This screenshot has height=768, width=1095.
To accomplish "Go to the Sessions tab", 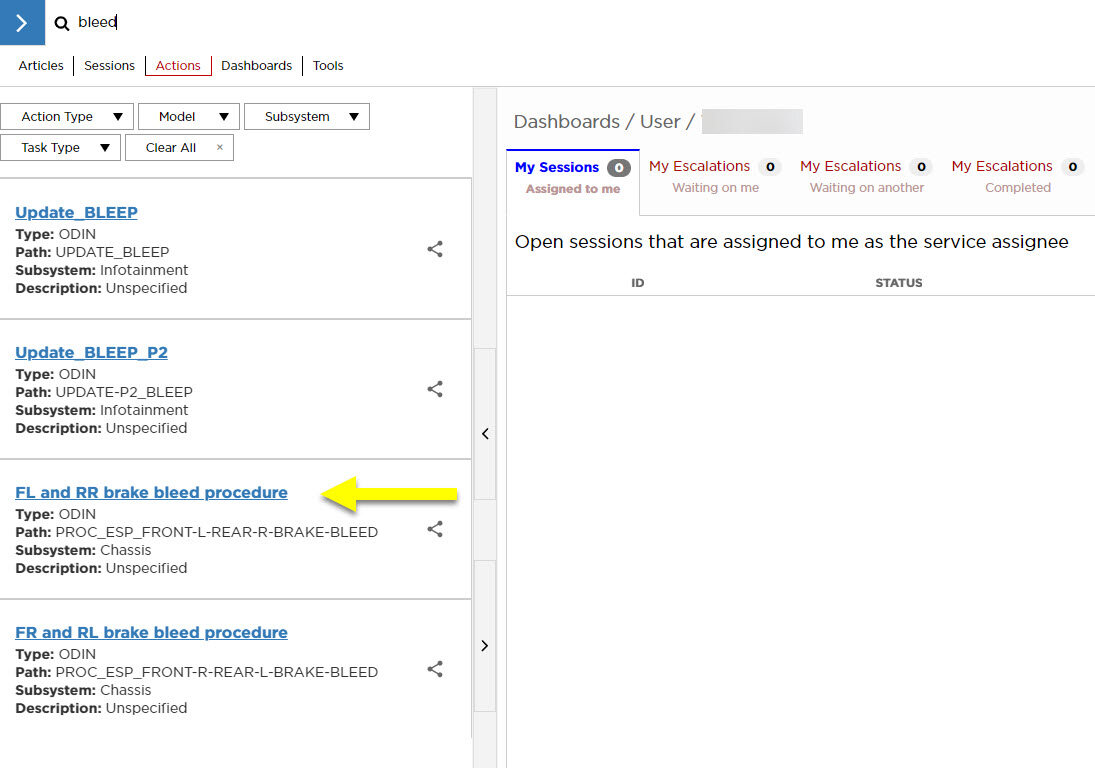I will pos(109,66).
